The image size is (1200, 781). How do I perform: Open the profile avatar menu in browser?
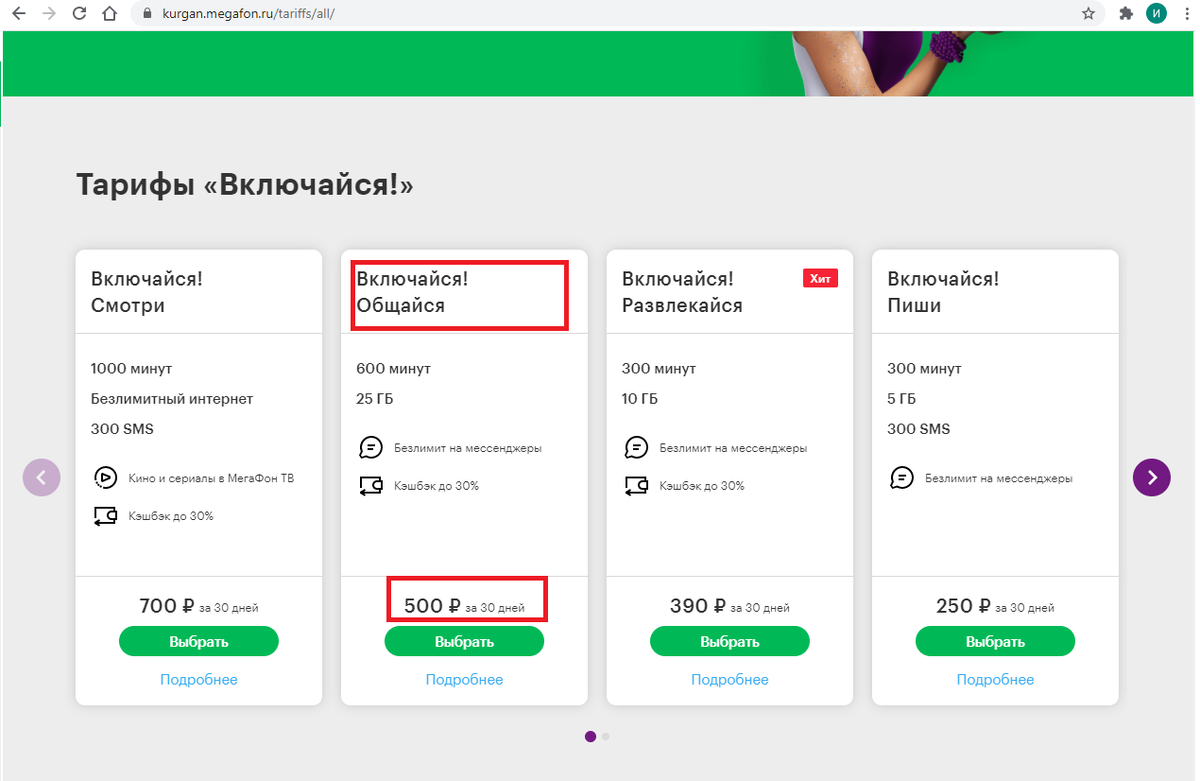(1157, 14)
